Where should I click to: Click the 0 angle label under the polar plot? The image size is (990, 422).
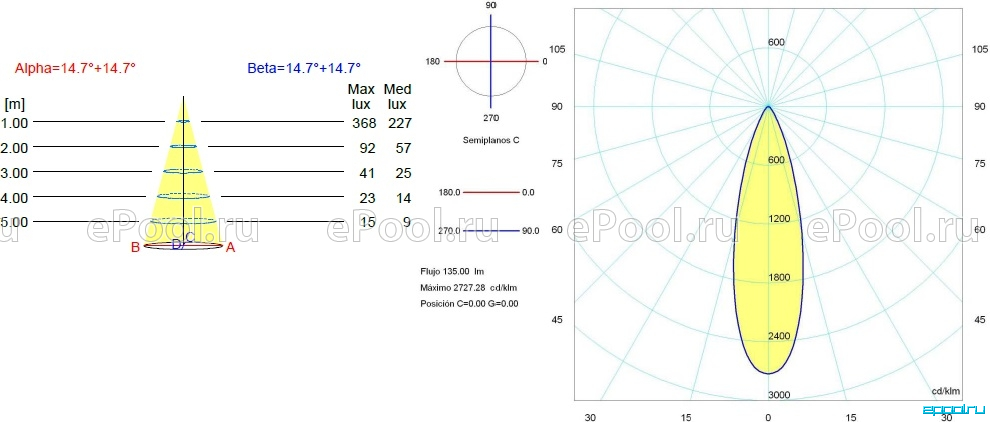pyautogui.click(x=768, y=417)
